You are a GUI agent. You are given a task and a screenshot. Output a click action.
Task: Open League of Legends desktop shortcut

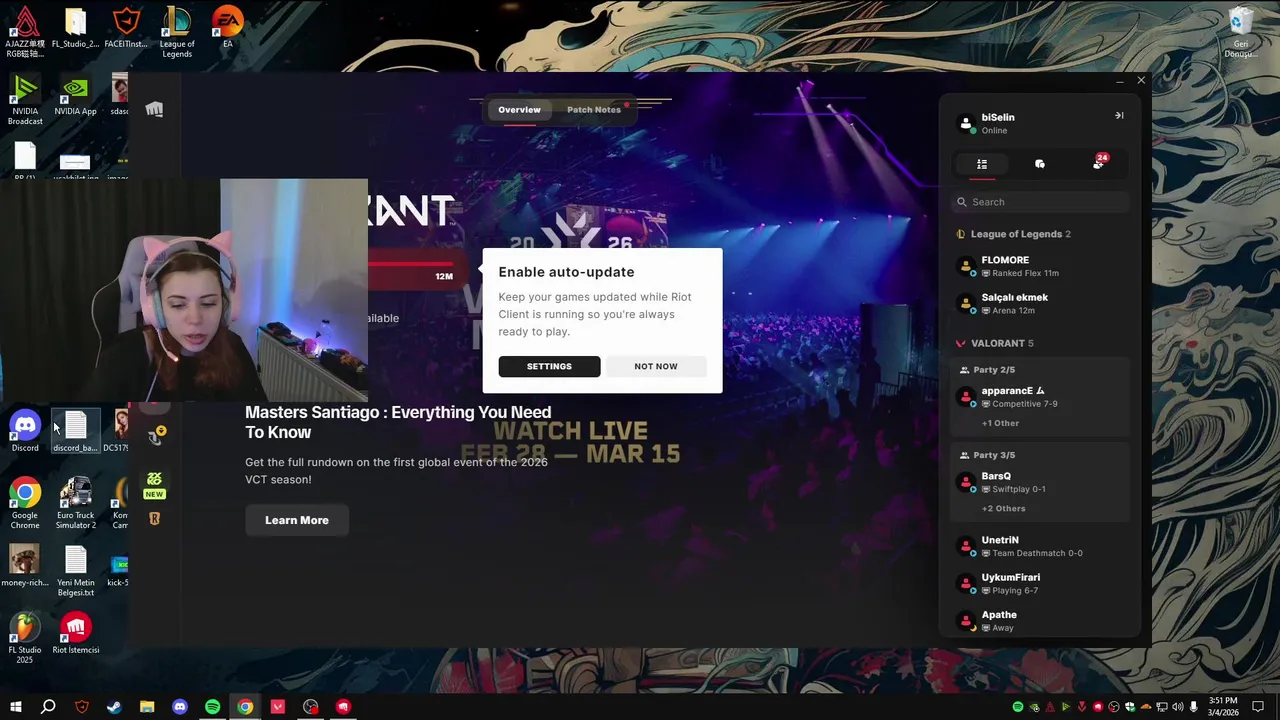click(177, 32)
